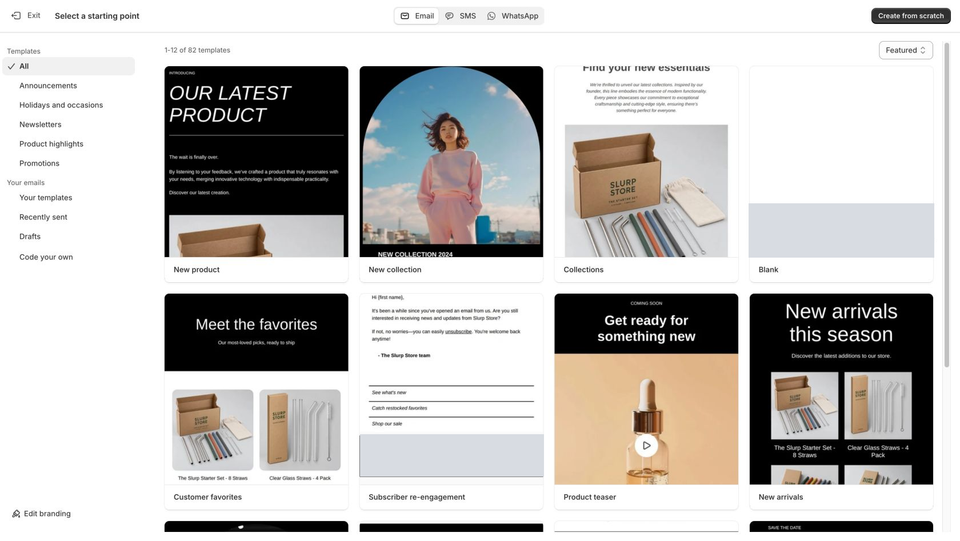Viewport: 960px width, 541px height.
Task: Choose the Product teaser template thumbnail
Action: click(x=646, y=389)
